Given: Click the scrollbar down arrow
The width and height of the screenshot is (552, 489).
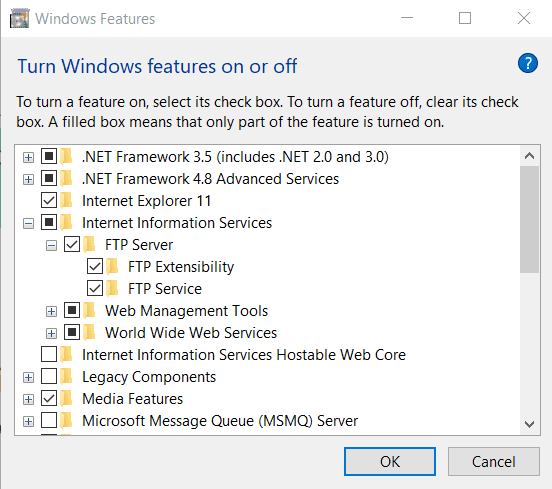Looking at the screenshot, I should click(x=529, y=424).
